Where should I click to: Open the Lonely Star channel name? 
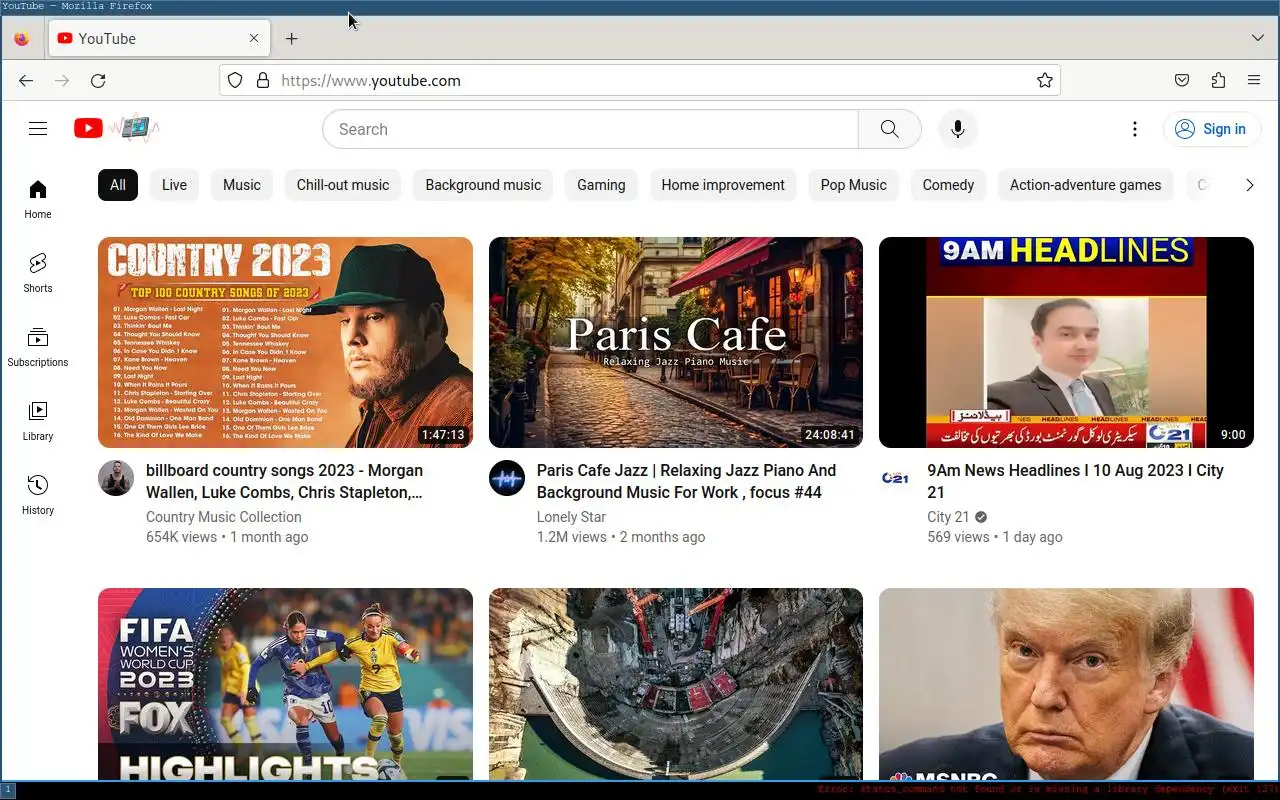tap(571, 517)
